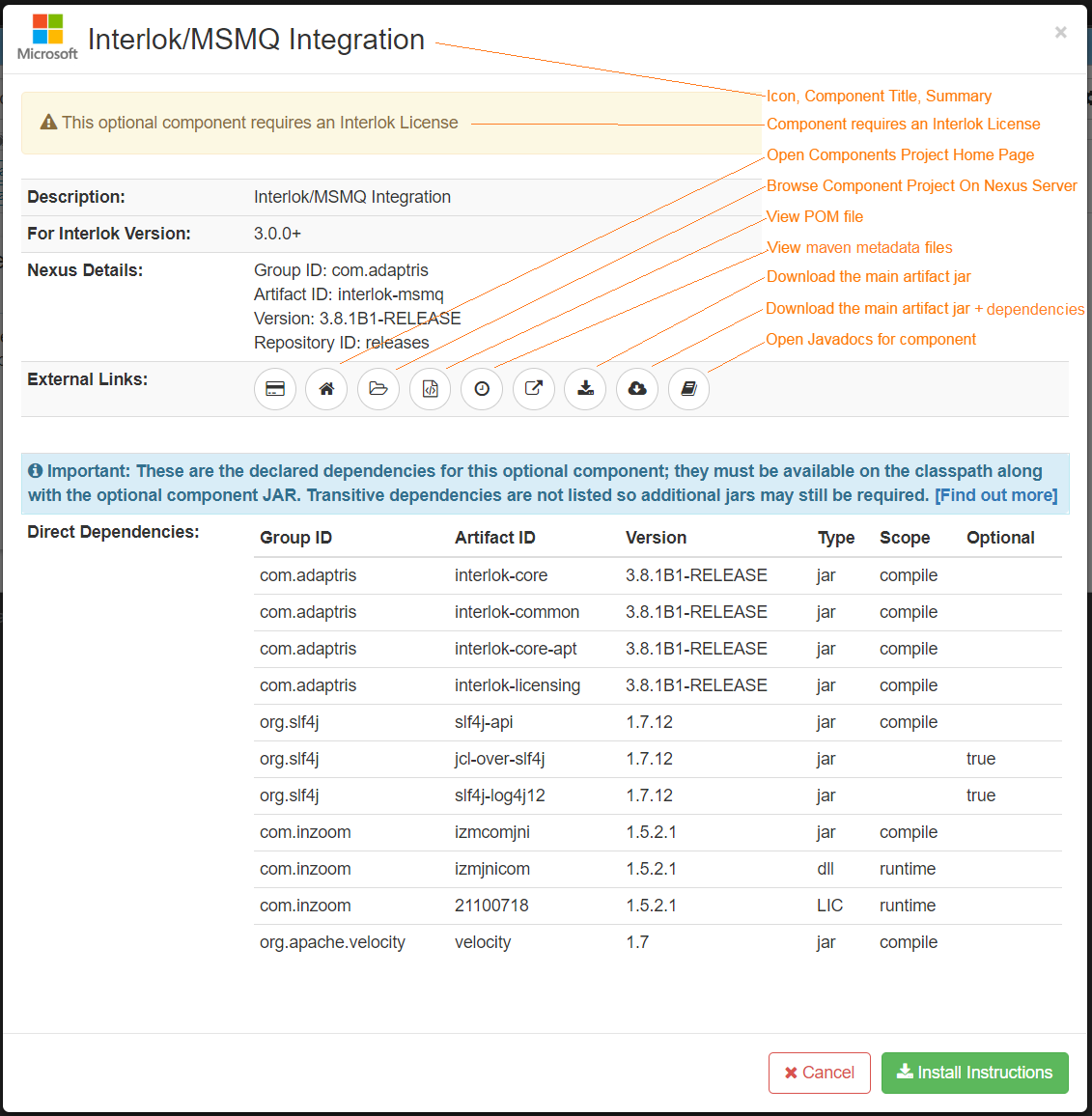Select the slf4j-log4j12 artifact cell
The image size is (1092, 1116).
(x=500, y=795)
